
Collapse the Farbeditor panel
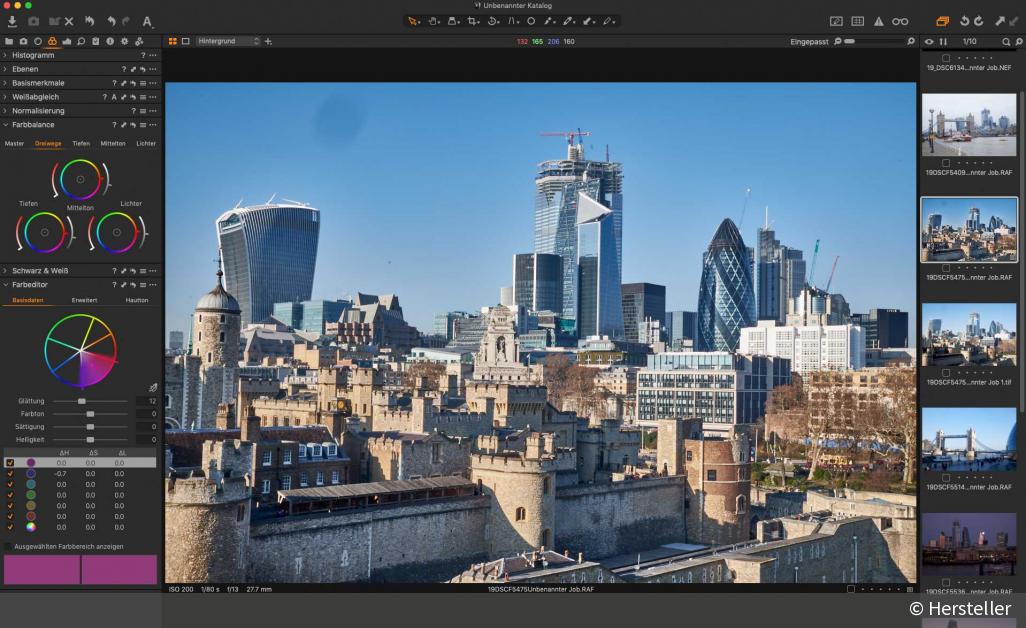tap(5, 285)
